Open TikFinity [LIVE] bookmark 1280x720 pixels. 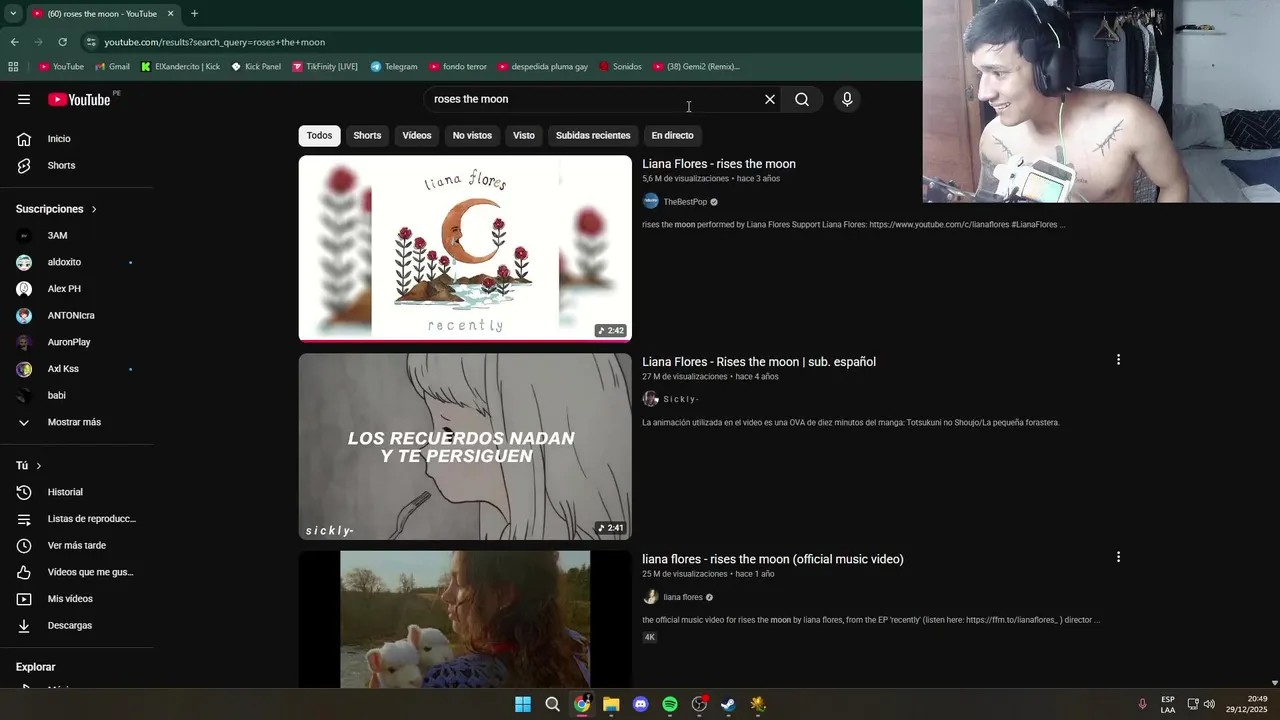point(325,67)
